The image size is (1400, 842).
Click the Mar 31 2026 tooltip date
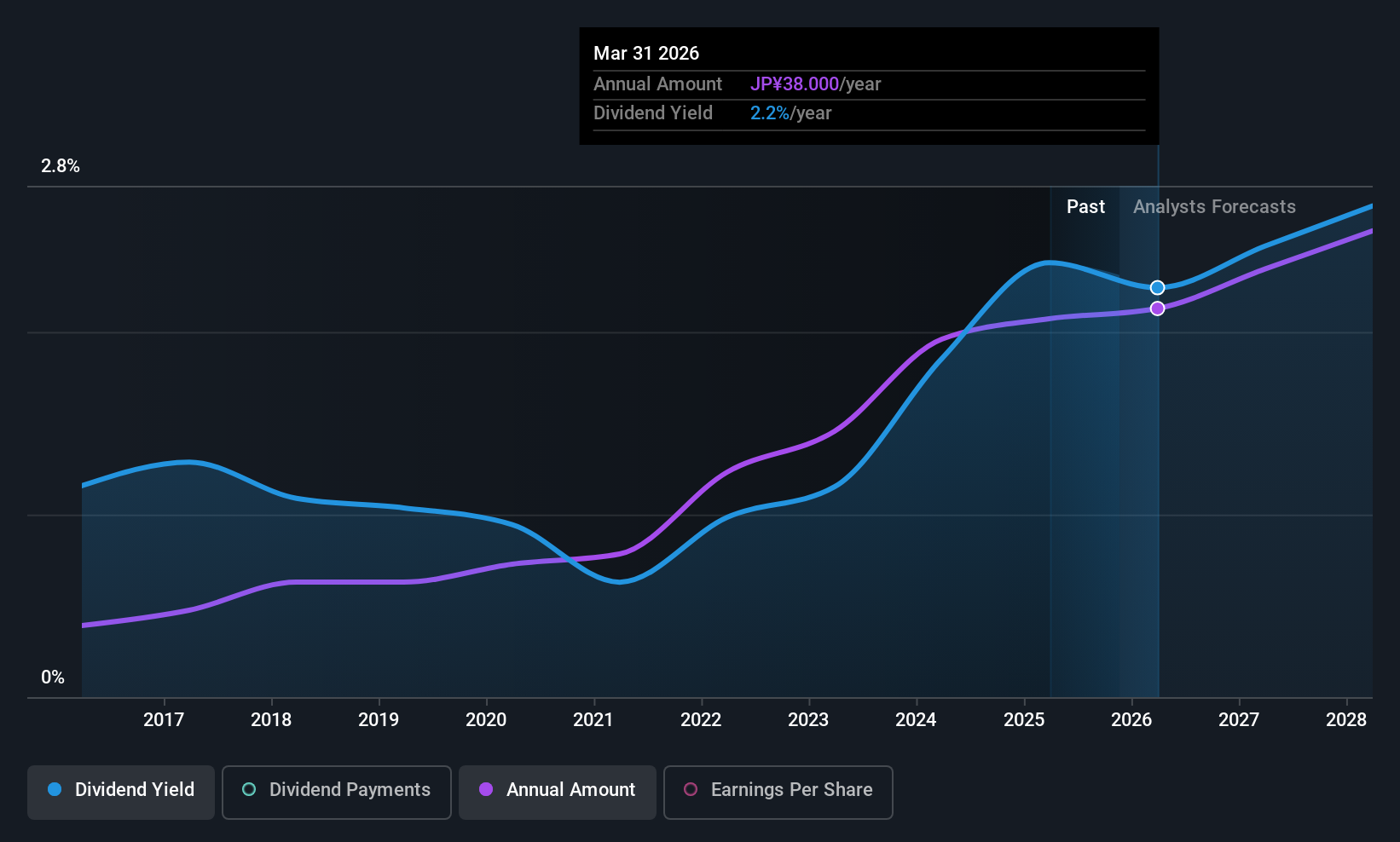(646, 54)
